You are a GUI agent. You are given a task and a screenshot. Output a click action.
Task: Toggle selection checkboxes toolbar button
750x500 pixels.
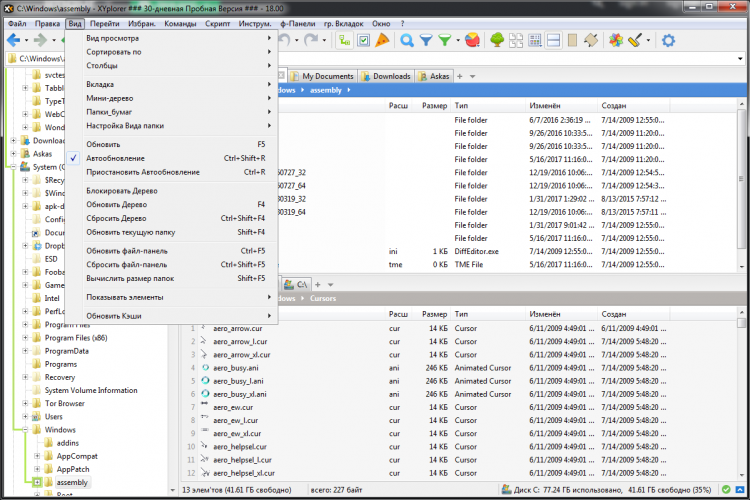[x=364, y=41]
